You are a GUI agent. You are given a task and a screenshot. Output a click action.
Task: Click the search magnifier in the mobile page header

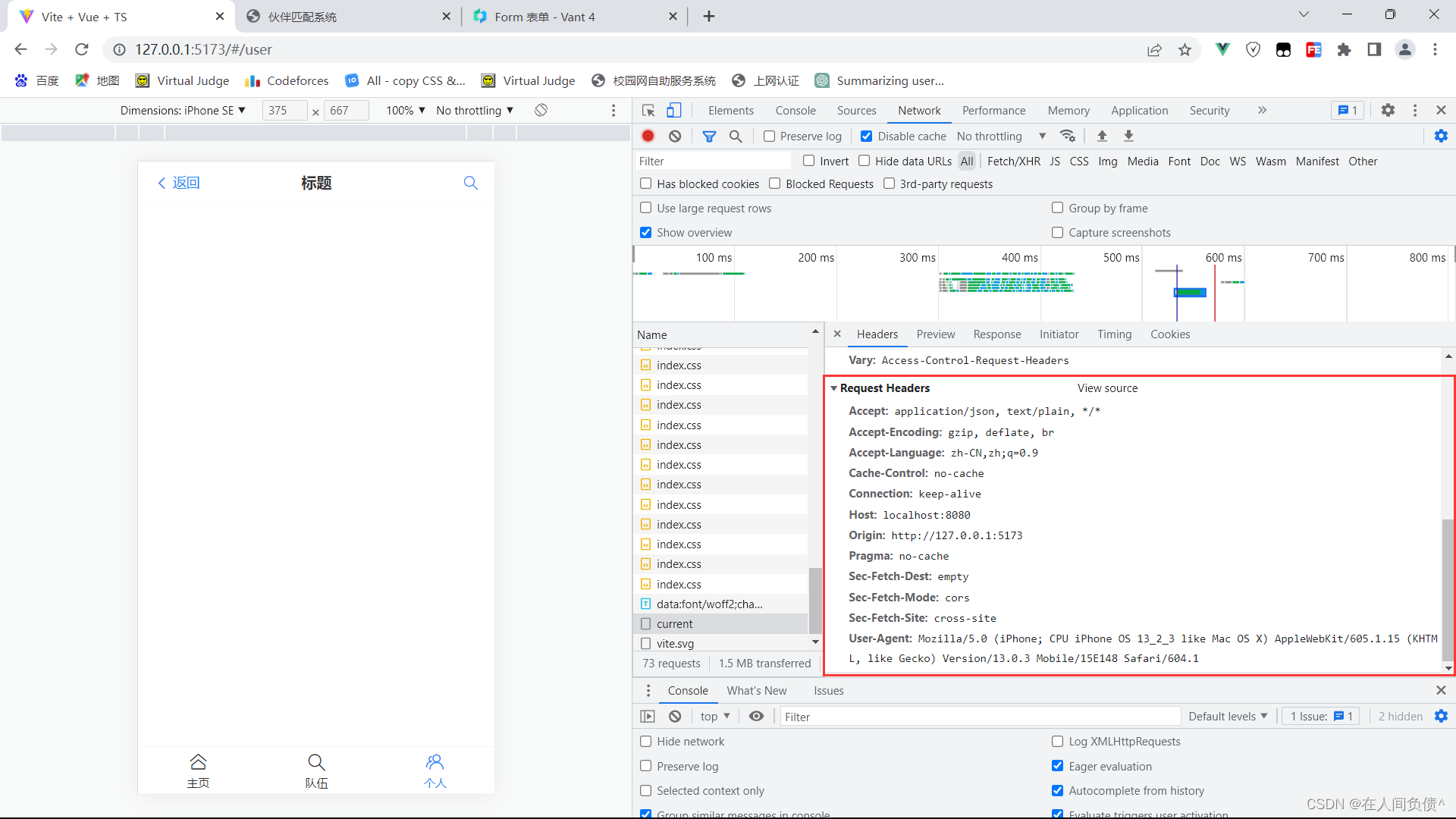(x=470, y=183)
